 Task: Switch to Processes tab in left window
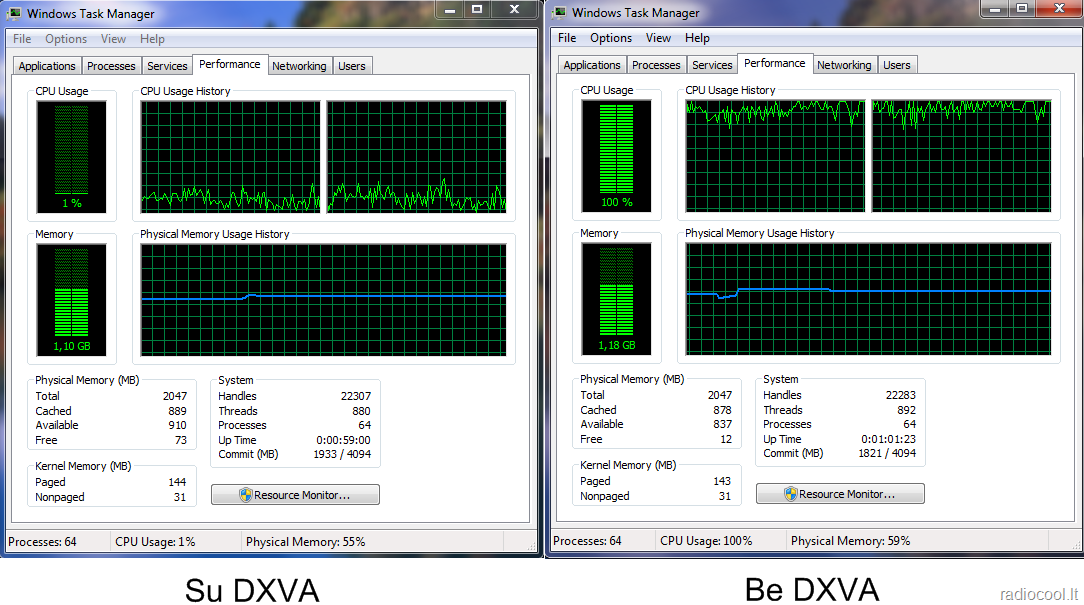click(111, 66)
